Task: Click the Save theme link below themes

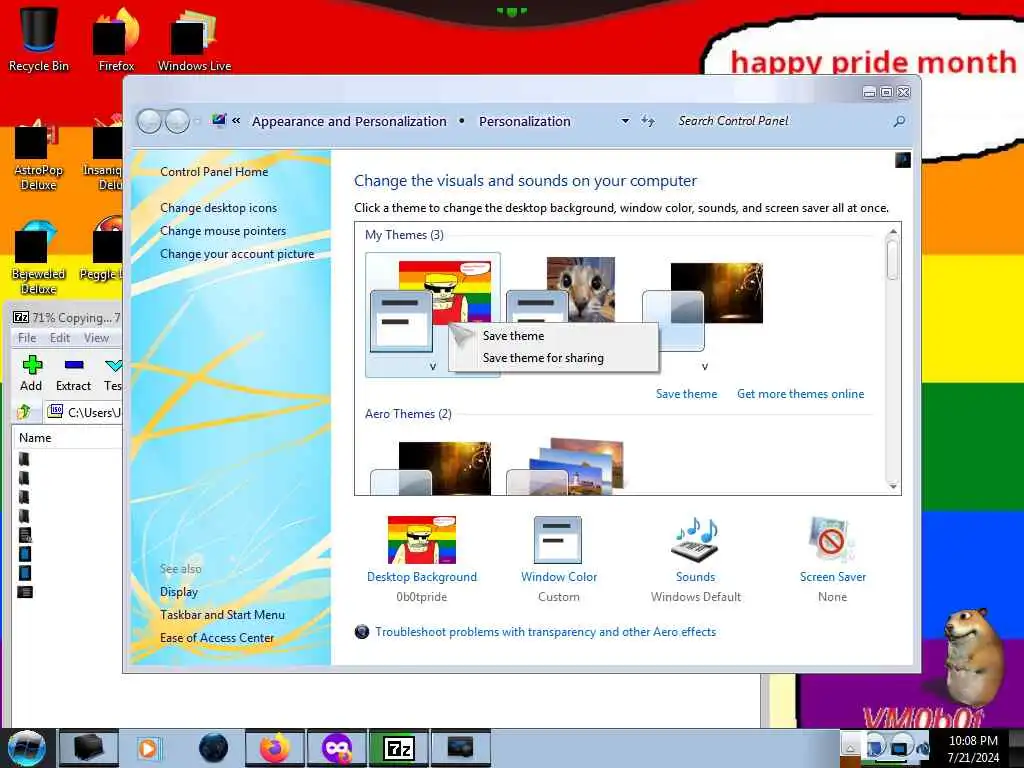Action: pos(686,394)
